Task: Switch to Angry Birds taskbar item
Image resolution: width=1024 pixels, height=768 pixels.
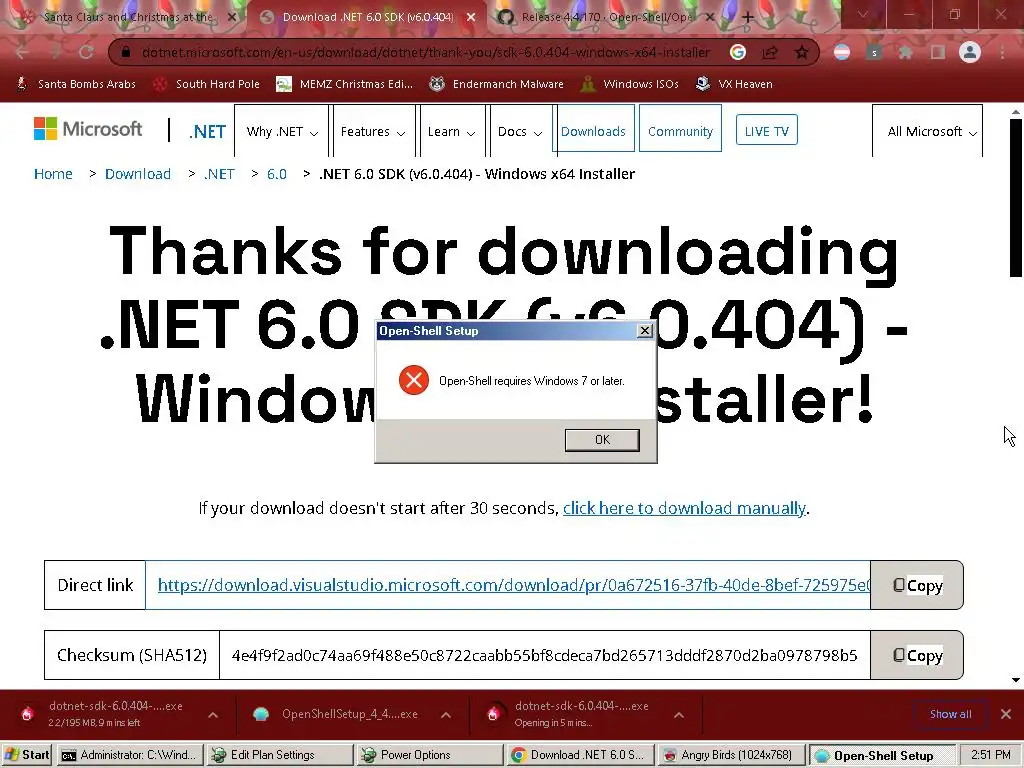Action: click(730, 755)
